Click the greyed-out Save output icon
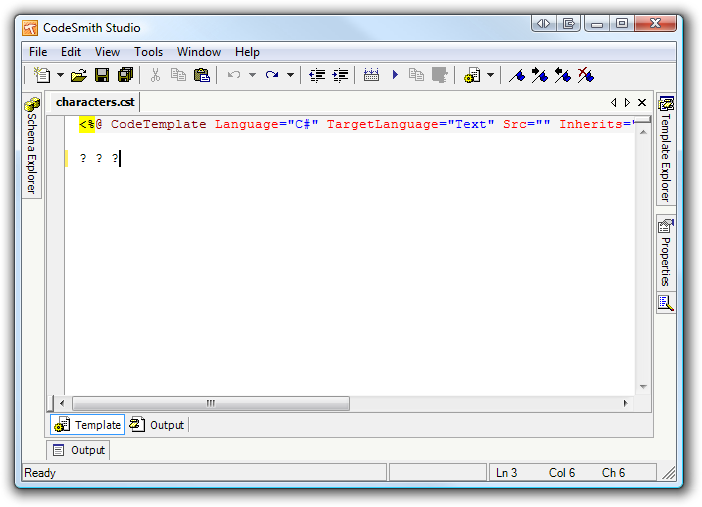The height and width of the screenshot is (507, 702). [x=440, y=75]
